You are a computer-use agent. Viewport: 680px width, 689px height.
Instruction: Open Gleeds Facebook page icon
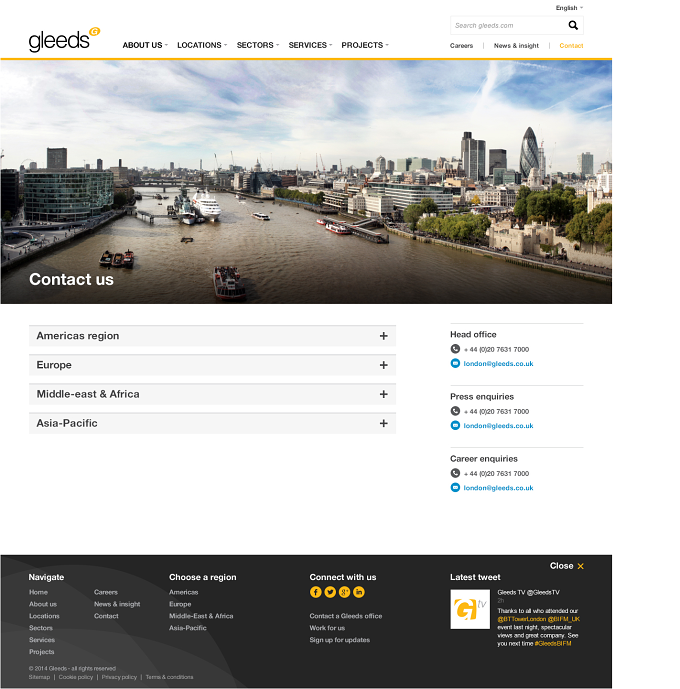[315, 592]
